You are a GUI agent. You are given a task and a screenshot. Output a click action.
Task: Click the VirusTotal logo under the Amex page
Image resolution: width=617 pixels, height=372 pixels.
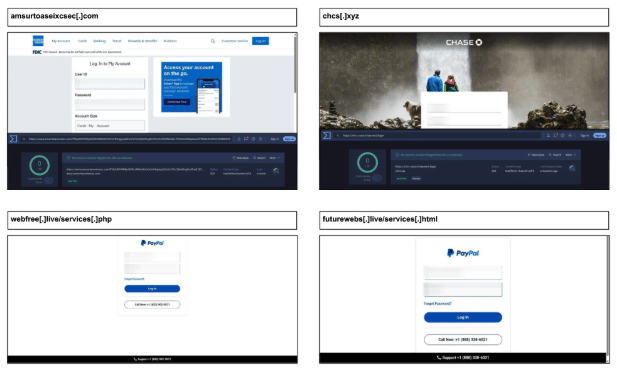[x=13, y=139]
